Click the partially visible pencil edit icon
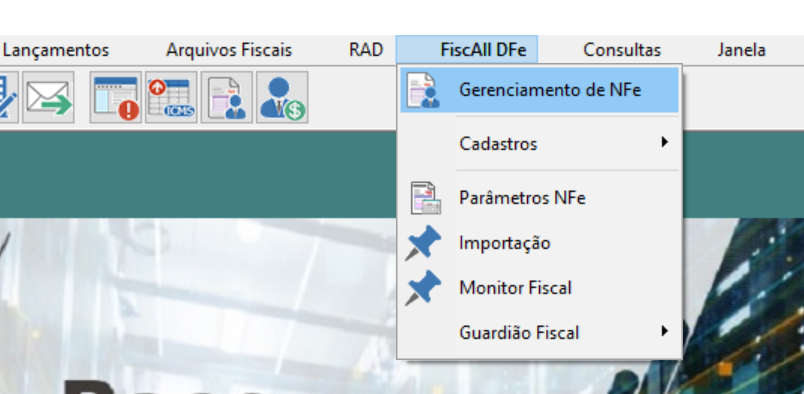This screenshot has width=804, height=394. tap(8, 97)
